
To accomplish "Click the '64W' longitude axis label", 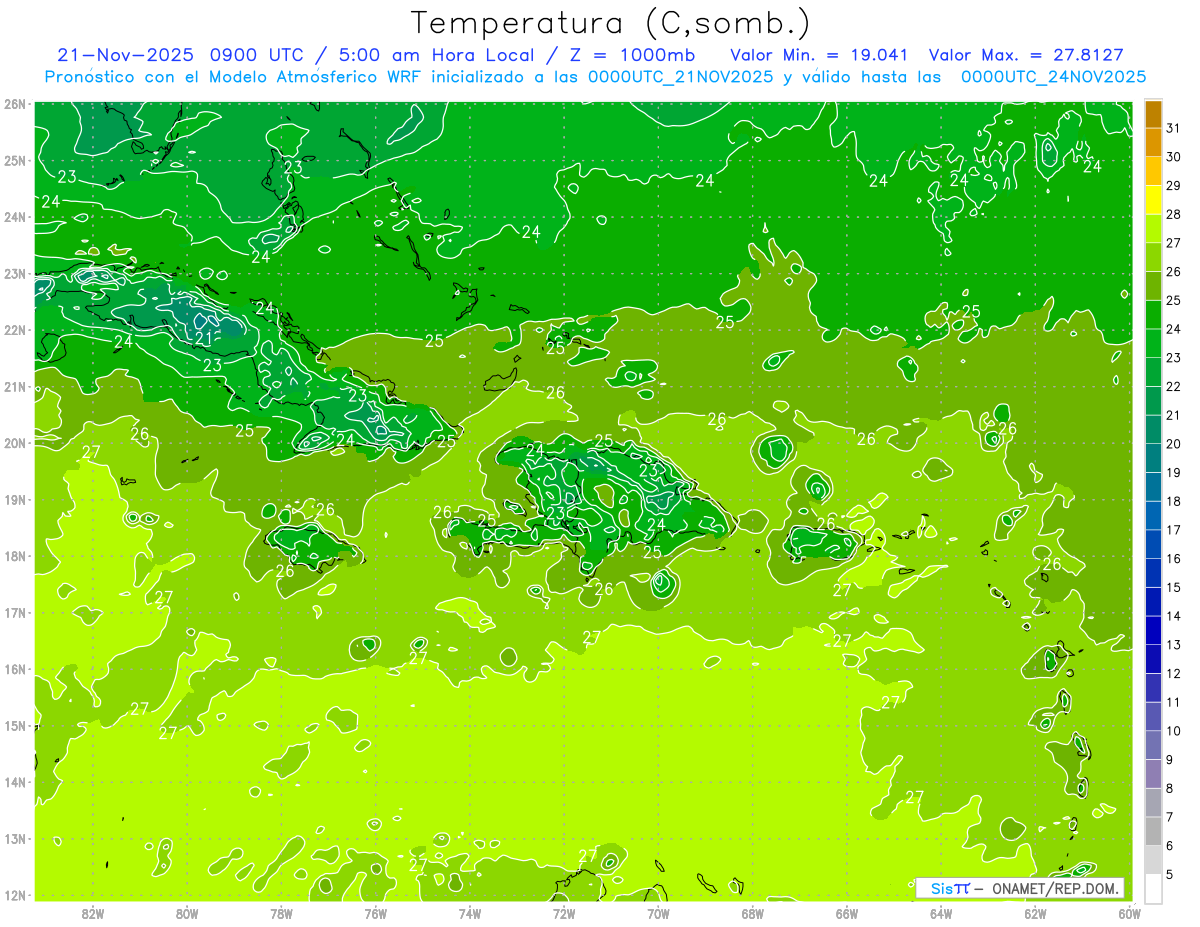I will [941, 913].
